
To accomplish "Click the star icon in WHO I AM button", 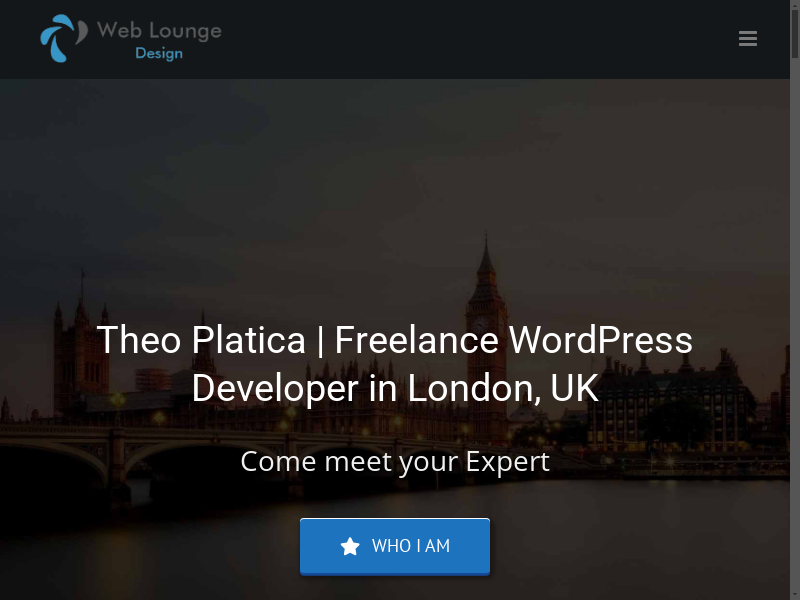I will (350, 546).
